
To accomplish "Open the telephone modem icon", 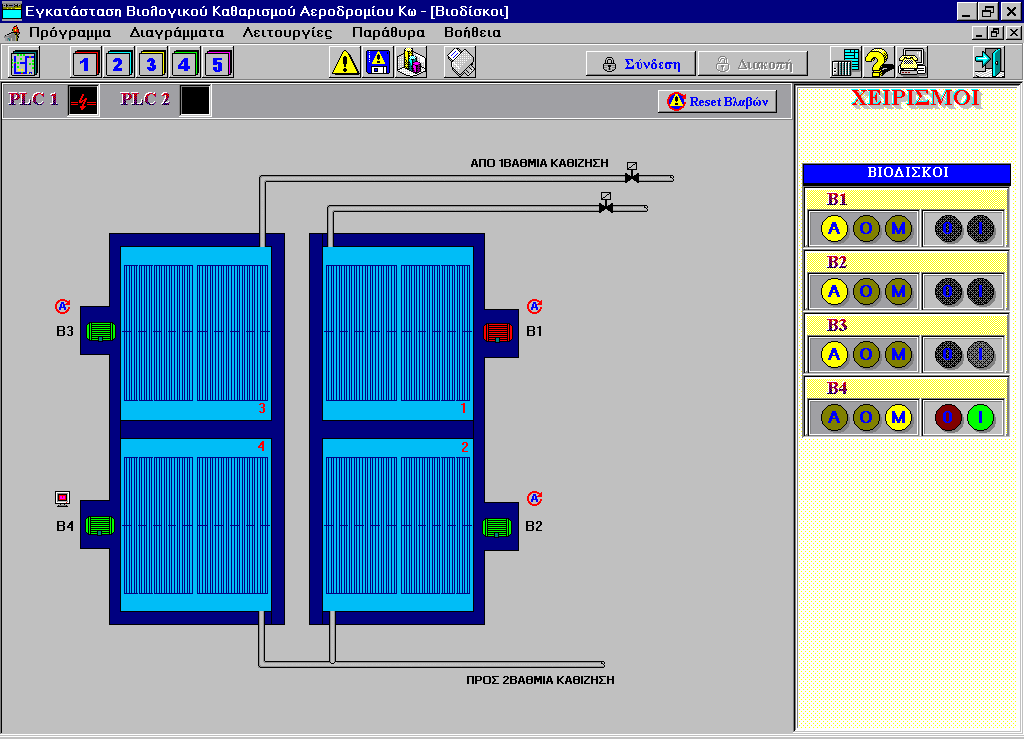I will tap(911, 64).
